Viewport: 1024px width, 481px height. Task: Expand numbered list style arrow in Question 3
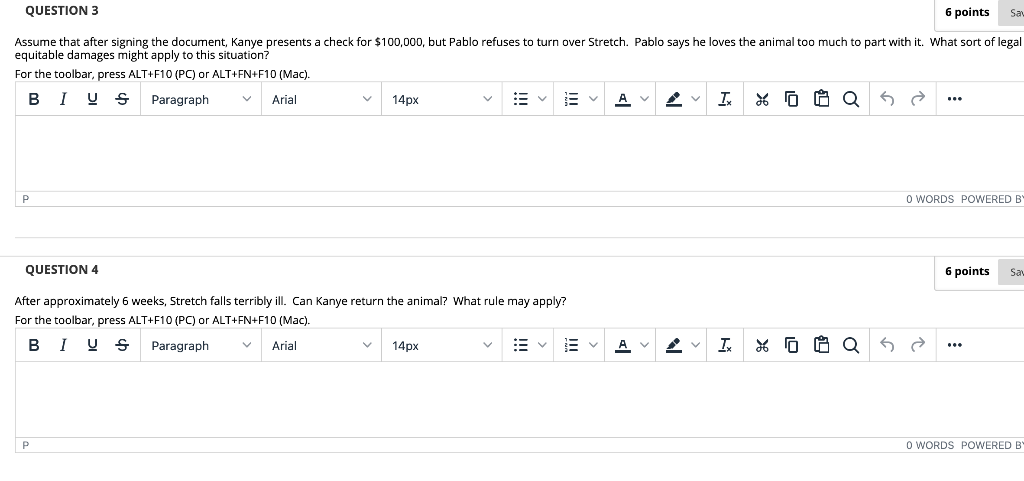592,99
